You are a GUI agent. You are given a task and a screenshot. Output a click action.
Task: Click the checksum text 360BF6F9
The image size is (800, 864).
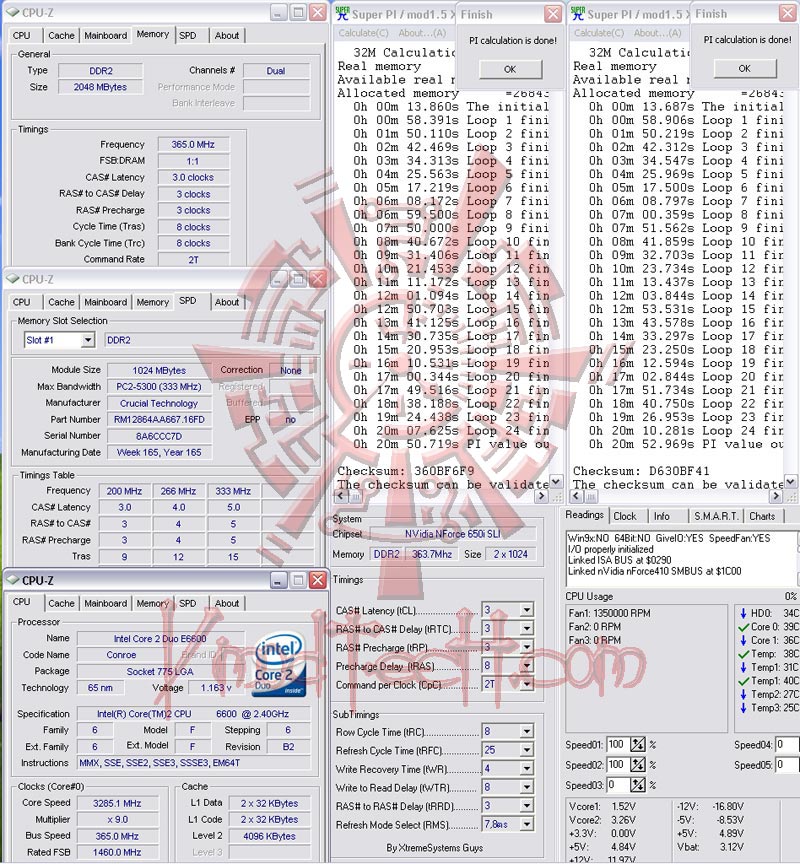pyautogui.click(x=444, y=471)
